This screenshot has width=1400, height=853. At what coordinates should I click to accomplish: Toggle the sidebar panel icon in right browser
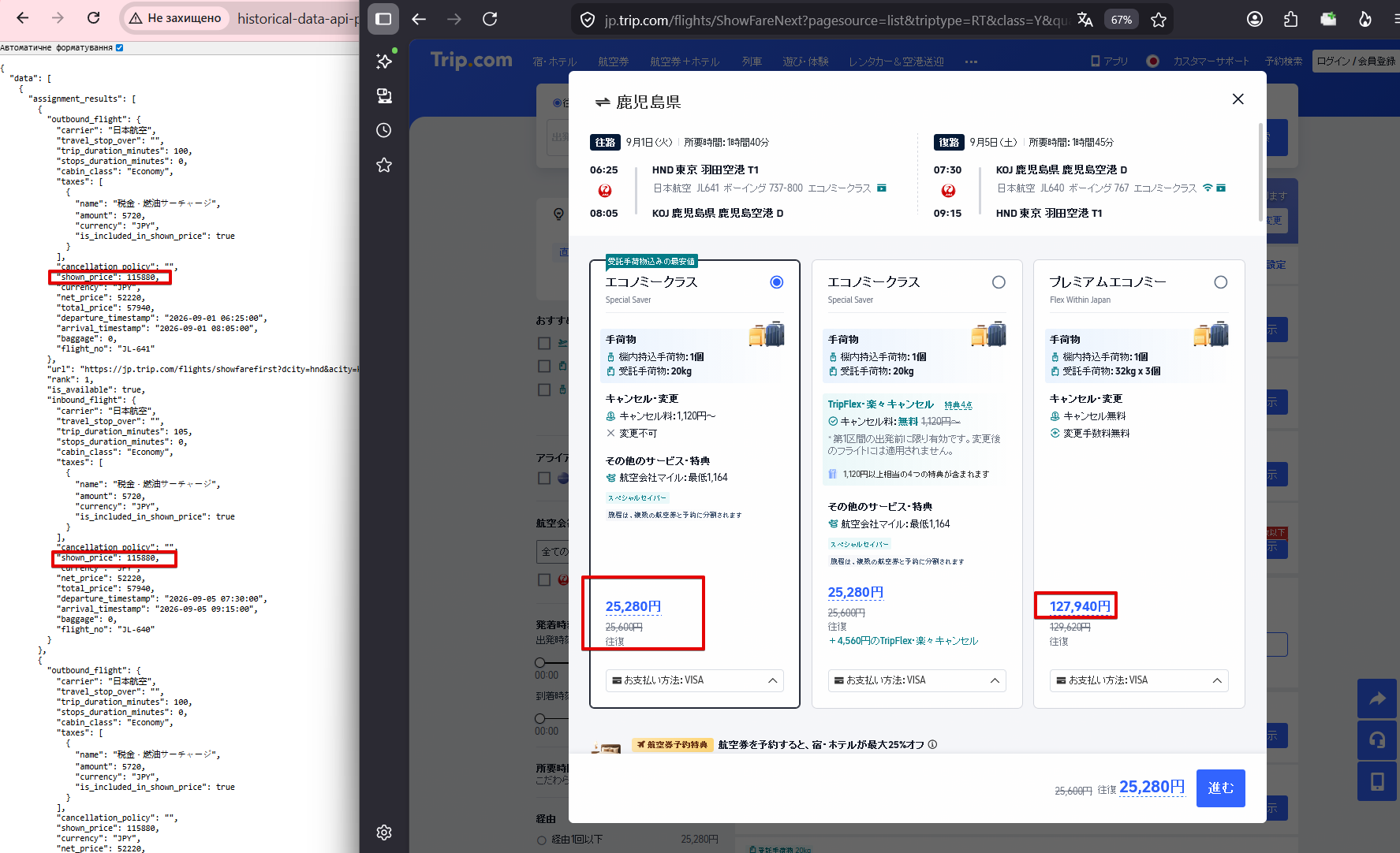383,19
